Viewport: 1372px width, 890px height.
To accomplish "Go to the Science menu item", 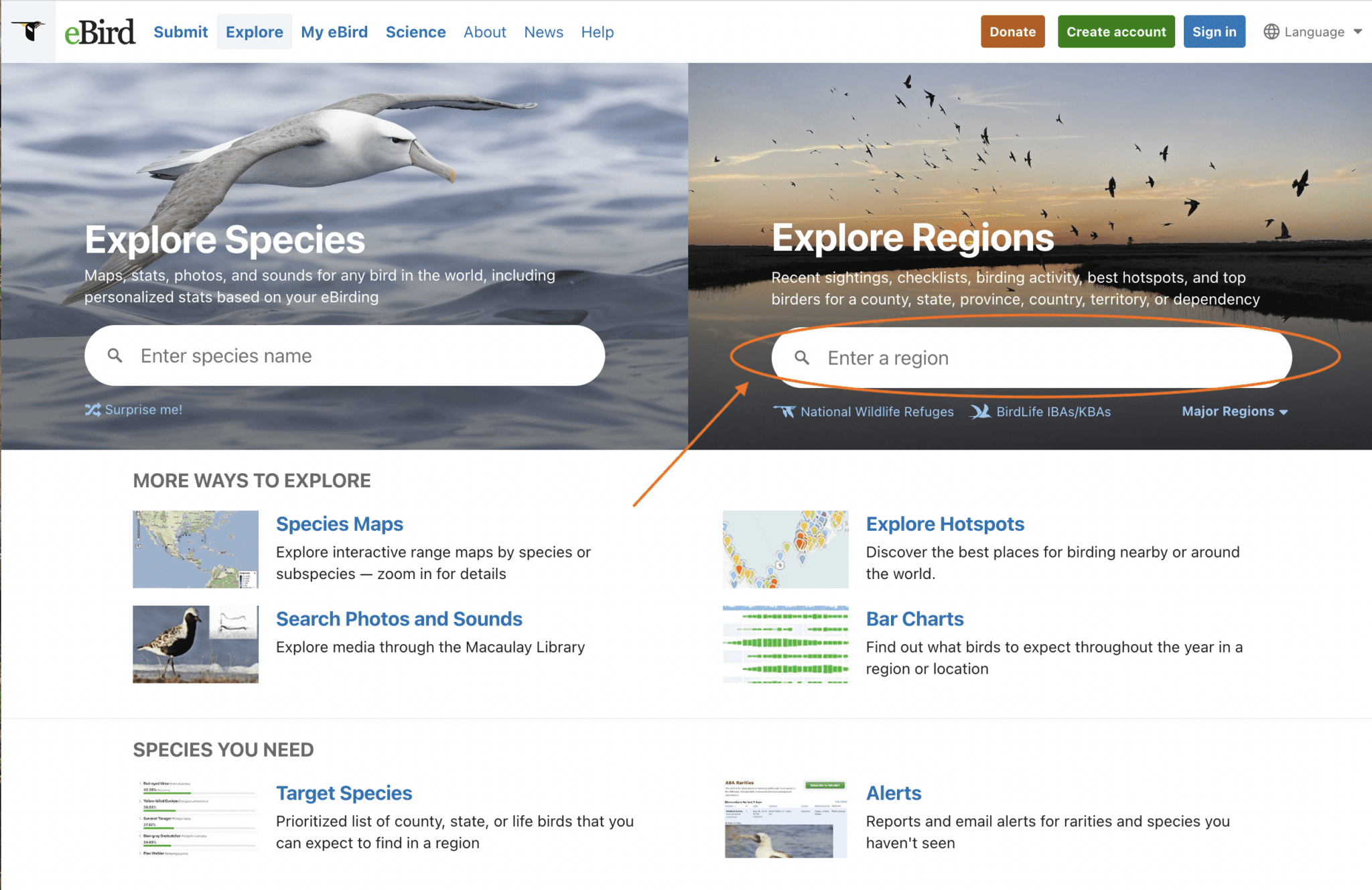I will pyautogui.click(x=415, y=31).
